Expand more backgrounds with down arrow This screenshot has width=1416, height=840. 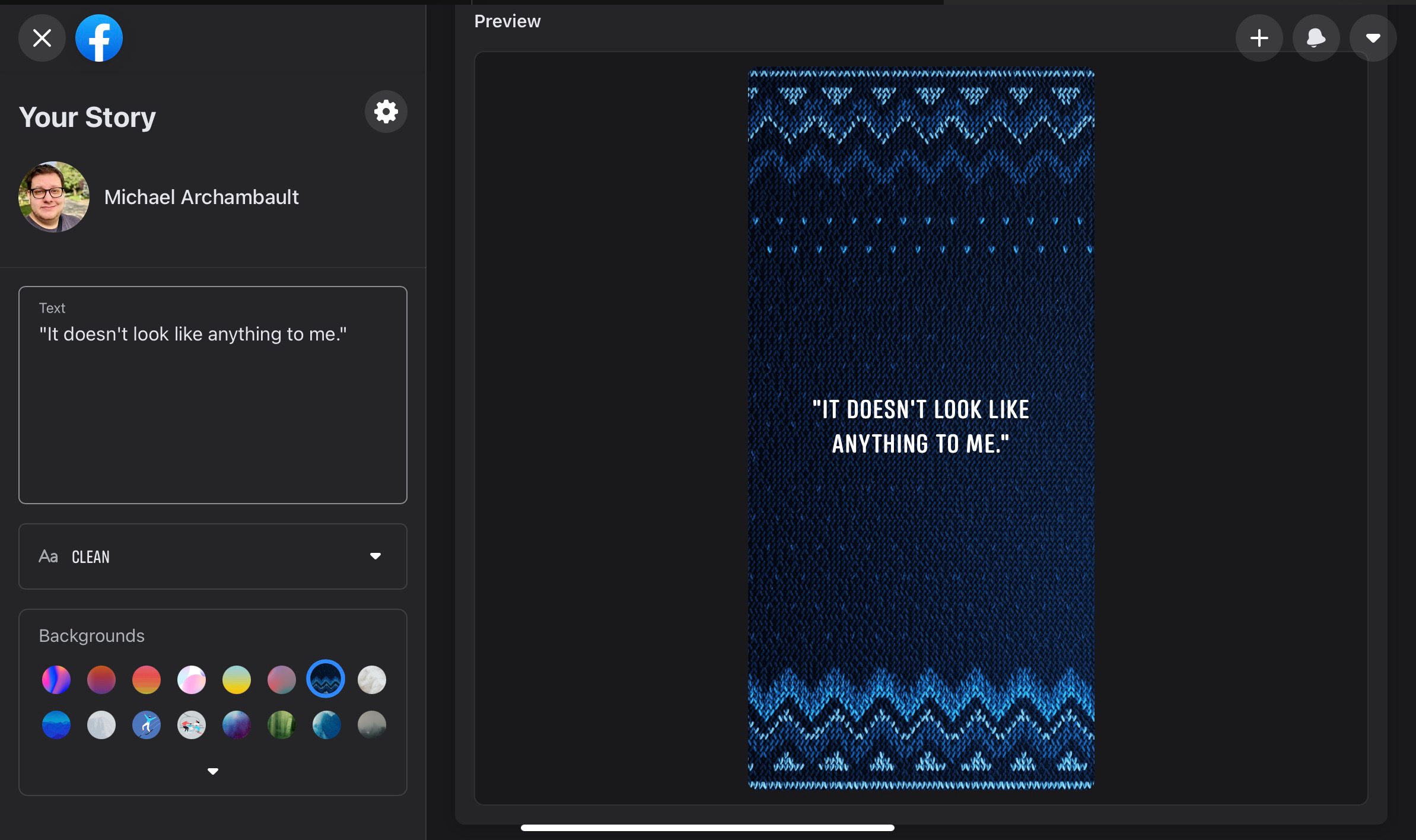pyautogui.click(x=213, y=771)
